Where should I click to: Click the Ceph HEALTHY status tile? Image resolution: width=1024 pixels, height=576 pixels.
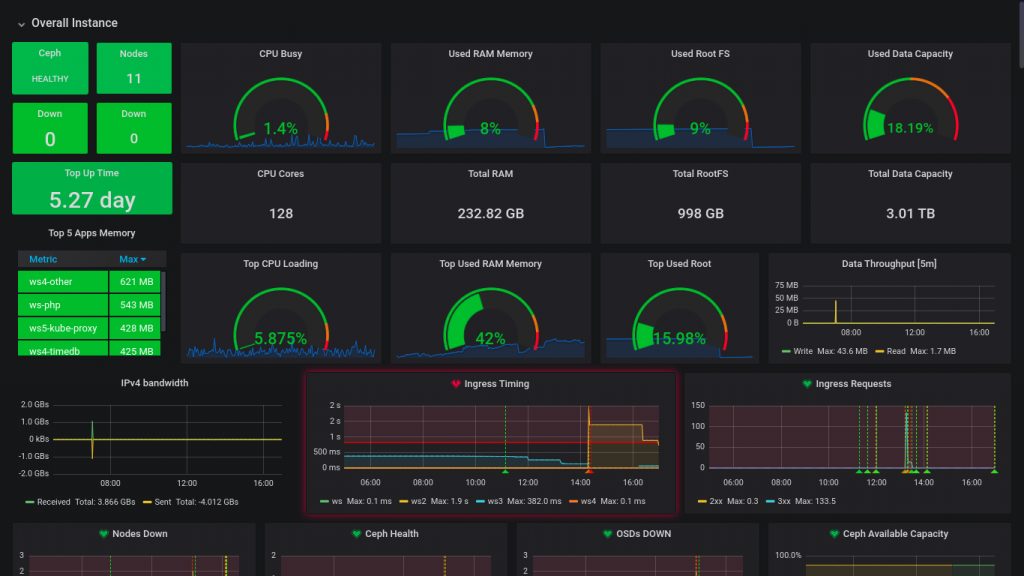point(50,68)
